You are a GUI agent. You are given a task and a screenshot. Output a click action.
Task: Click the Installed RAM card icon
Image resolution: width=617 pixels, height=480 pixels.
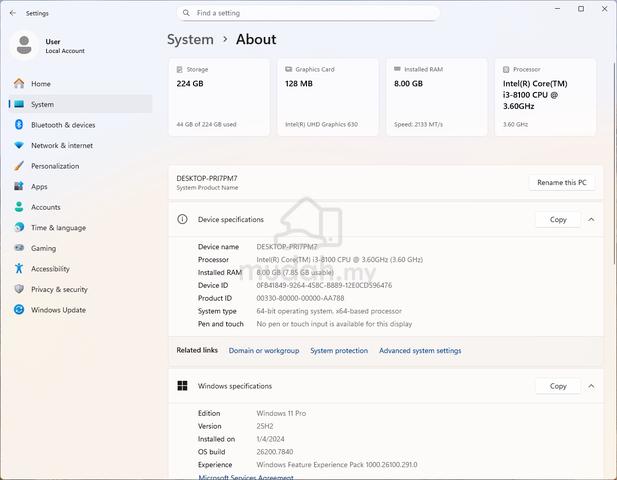(x=397, y=69)
